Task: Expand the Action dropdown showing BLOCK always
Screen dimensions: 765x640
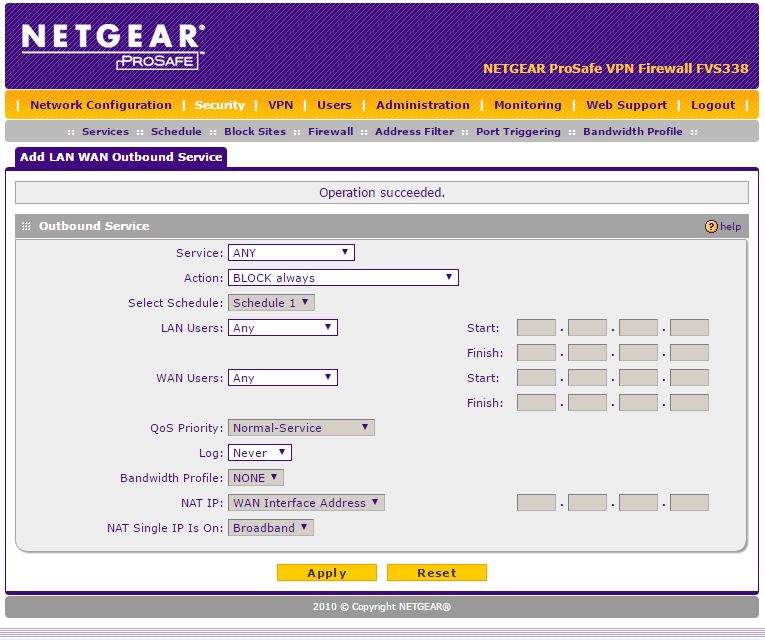Action: [343, 278]
